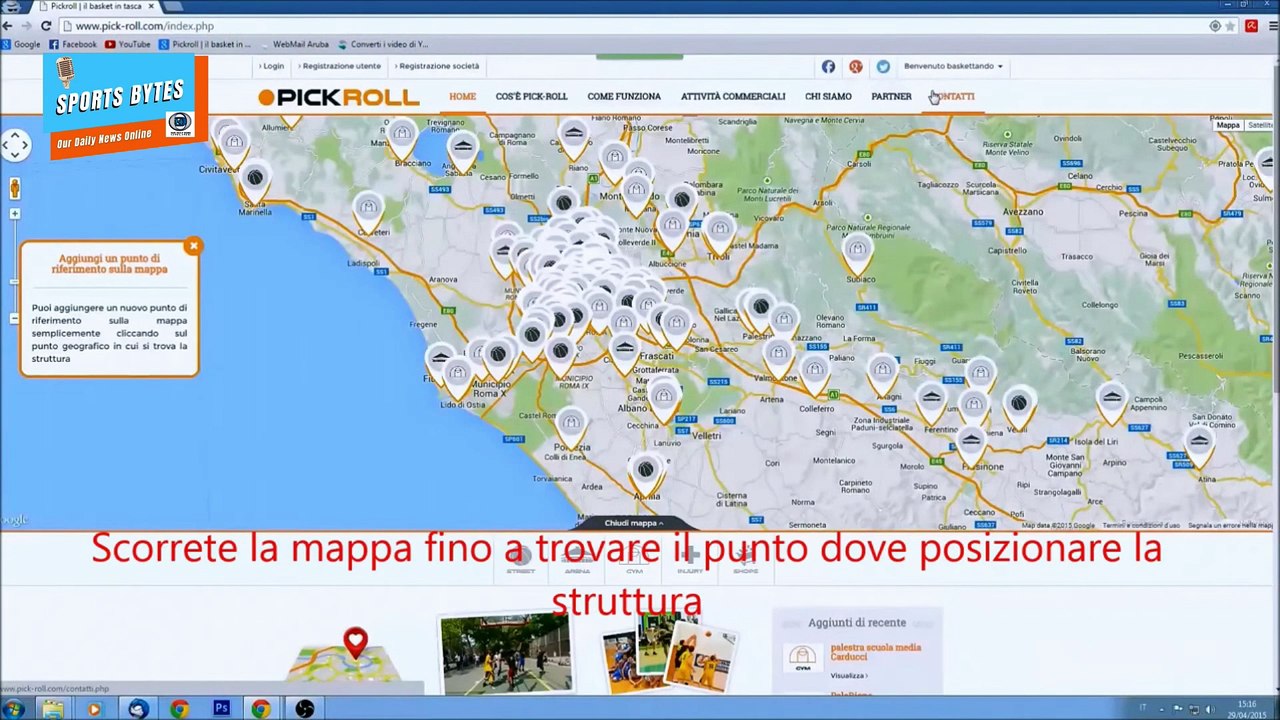Viewport: 1280px width, 720px height.
Task: Select the map marker near Subiaco
Action: (x=857, y=255)
